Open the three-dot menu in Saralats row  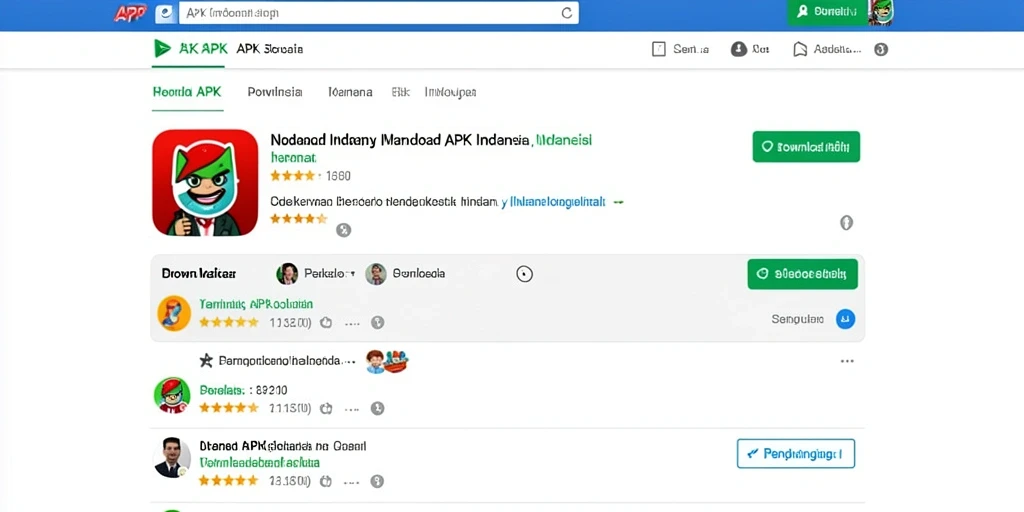point(352,409)
